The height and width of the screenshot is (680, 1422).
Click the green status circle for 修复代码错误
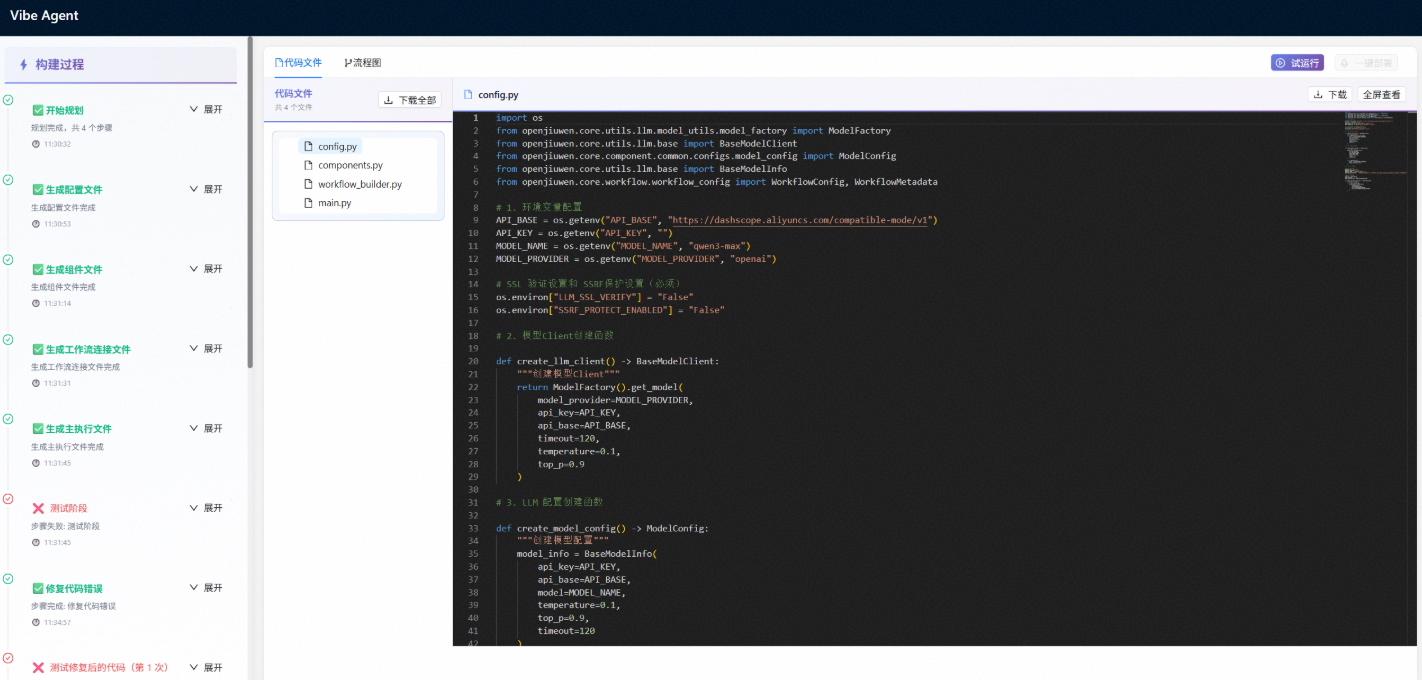point(8,579)
